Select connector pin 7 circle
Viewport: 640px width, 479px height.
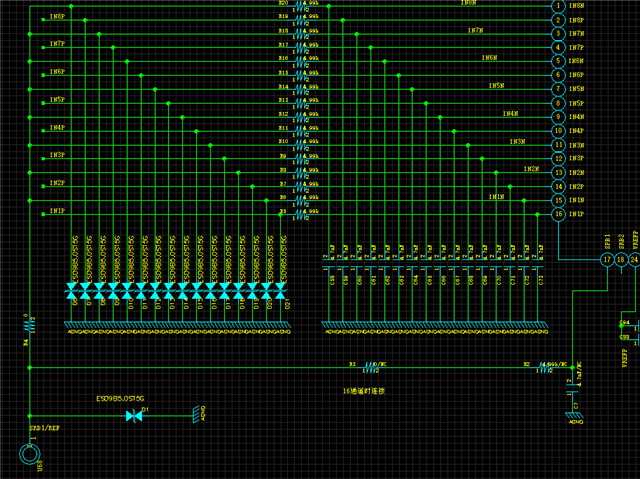pyautogui.click(x=558, y=89)
